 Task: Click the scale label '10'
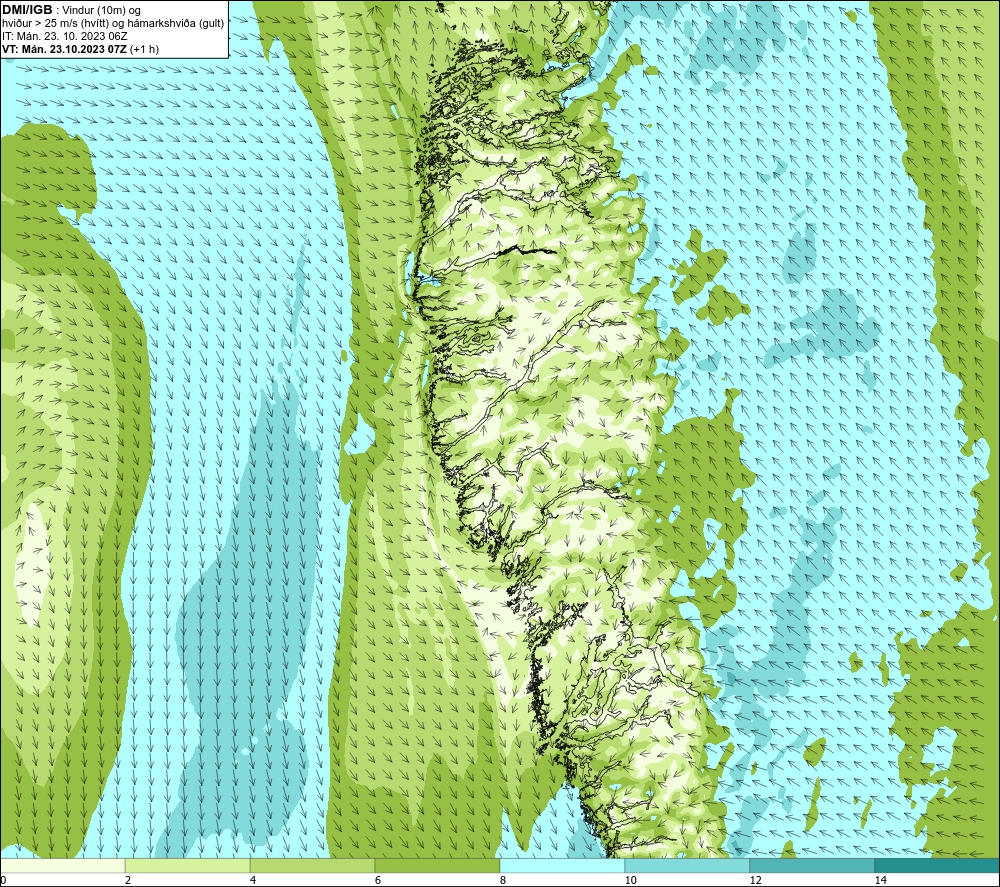[631, 880]
